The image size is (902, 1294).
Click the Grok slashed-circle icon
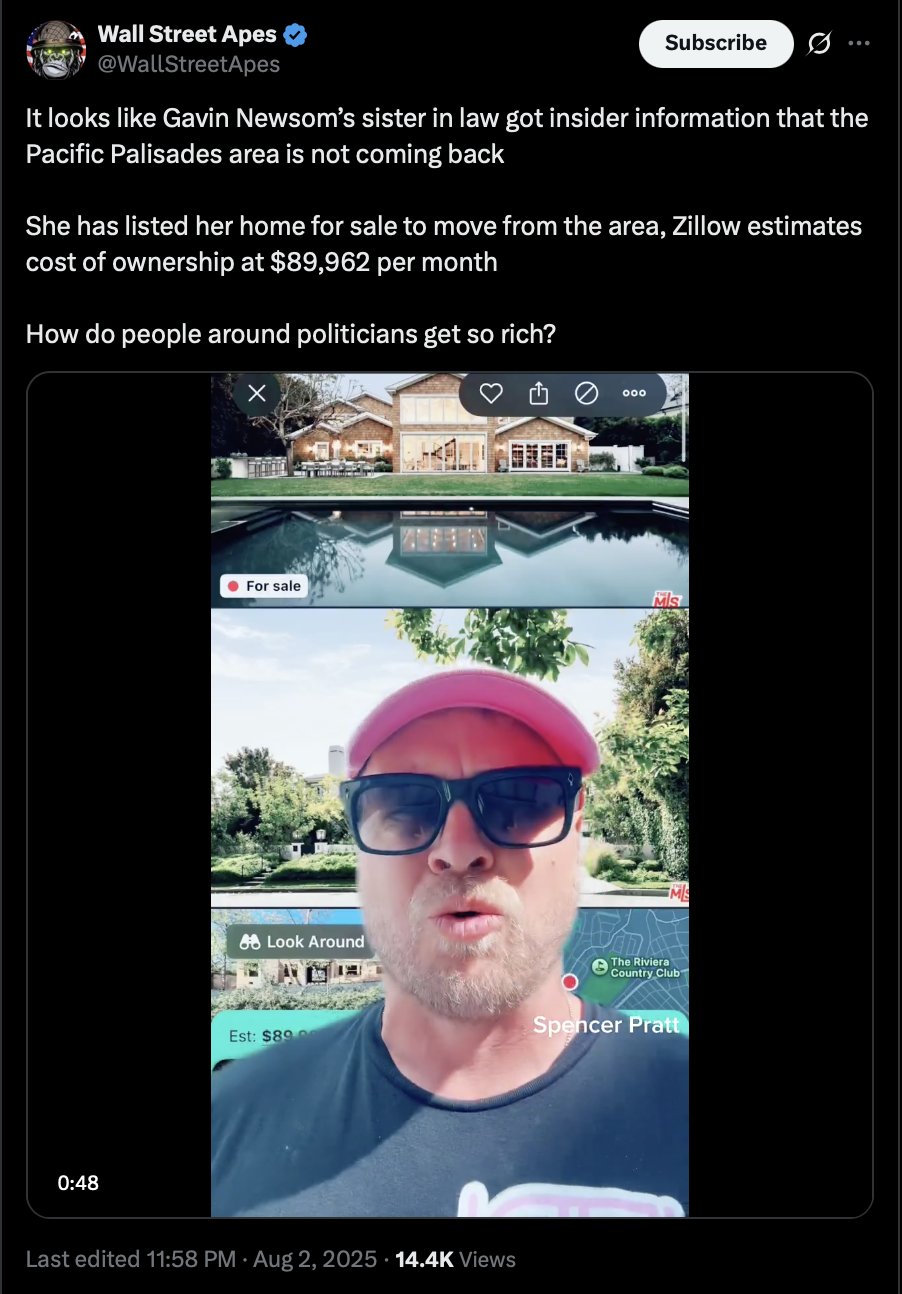coord(819,43)
